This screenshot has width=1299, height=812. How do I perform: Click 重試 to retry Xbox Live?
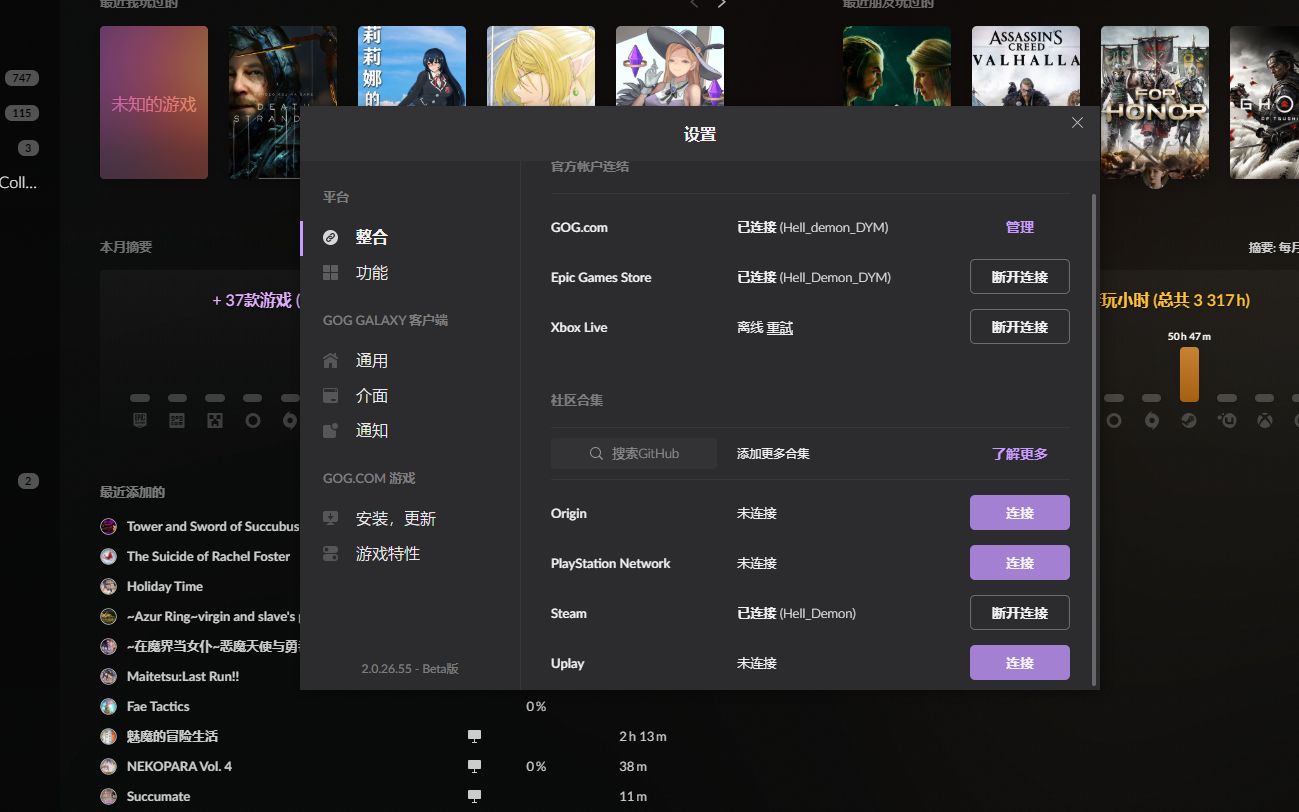[x=780, y=328]
